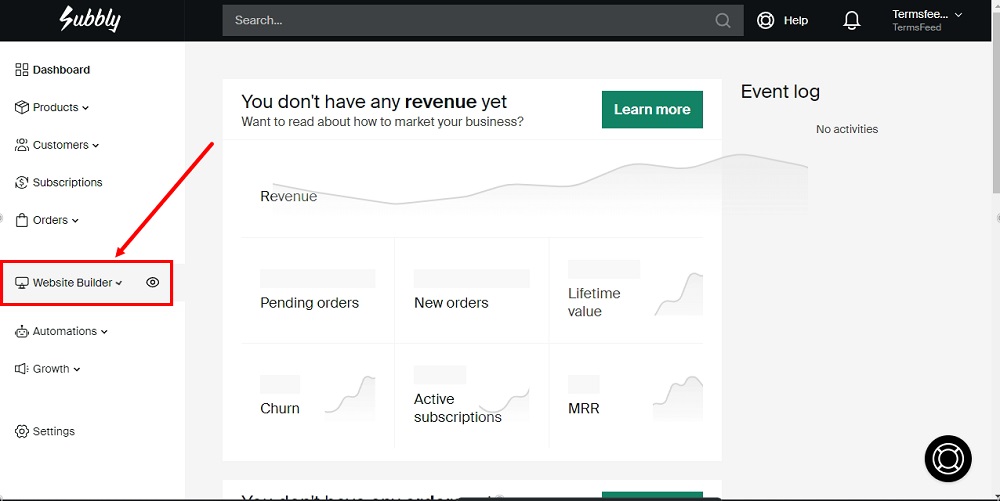Click the search magnifier icon

723,20
